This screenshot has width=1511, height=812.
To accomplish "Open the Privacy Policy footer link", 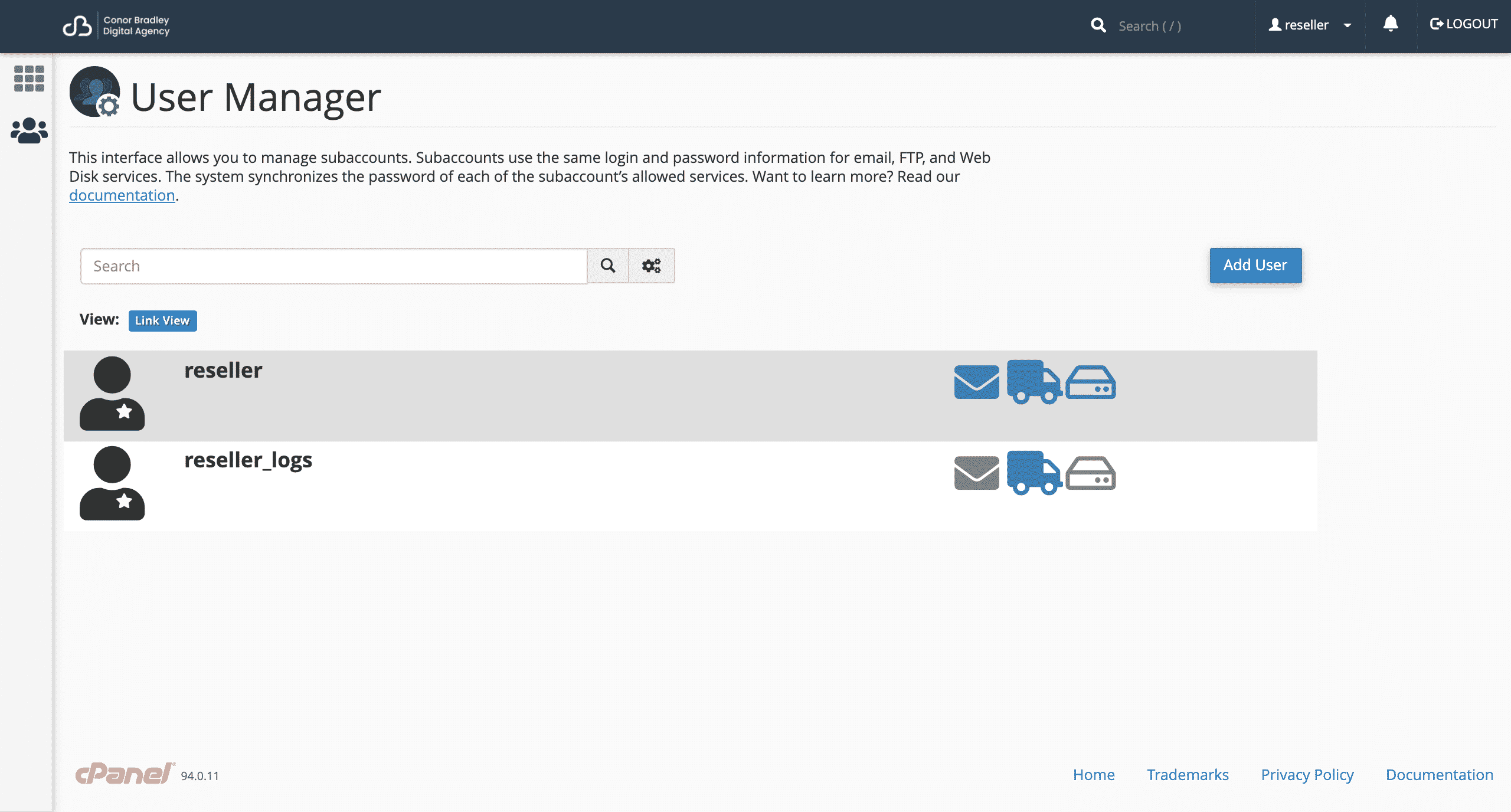I will pos(1307,775).
